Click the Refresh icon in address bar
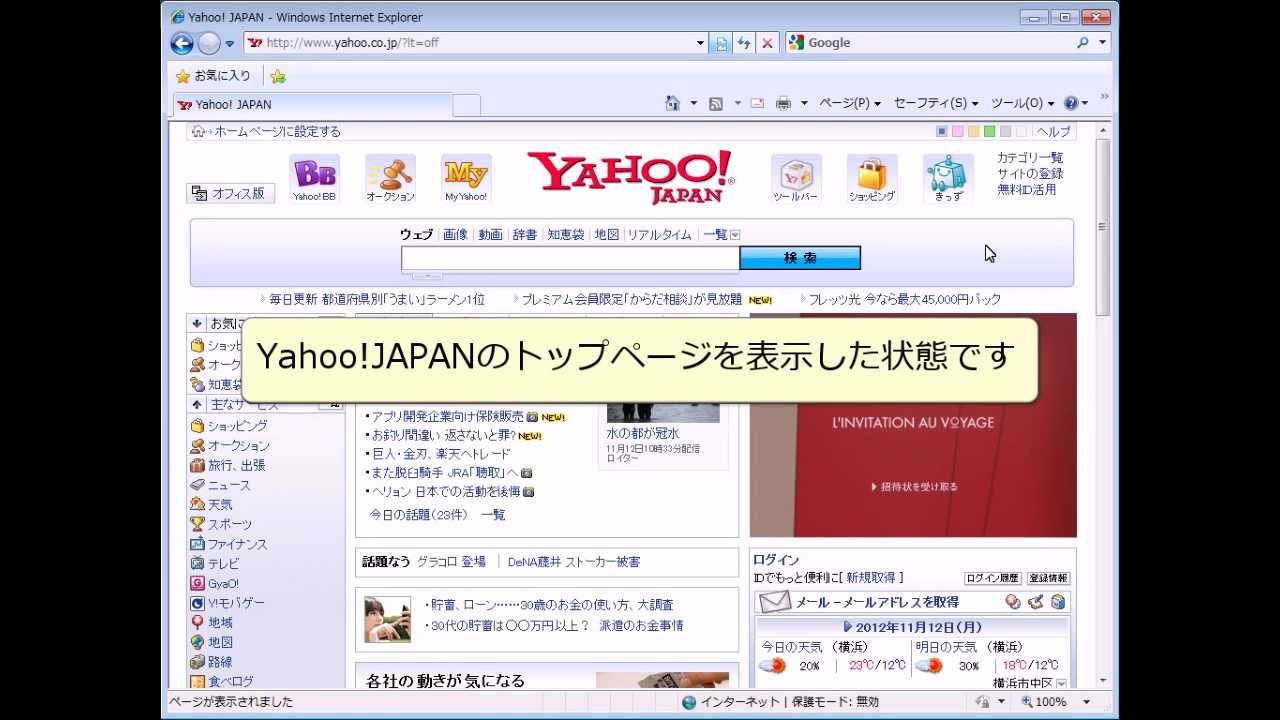This screenshot has width=1280, height=720. [744, 43]
